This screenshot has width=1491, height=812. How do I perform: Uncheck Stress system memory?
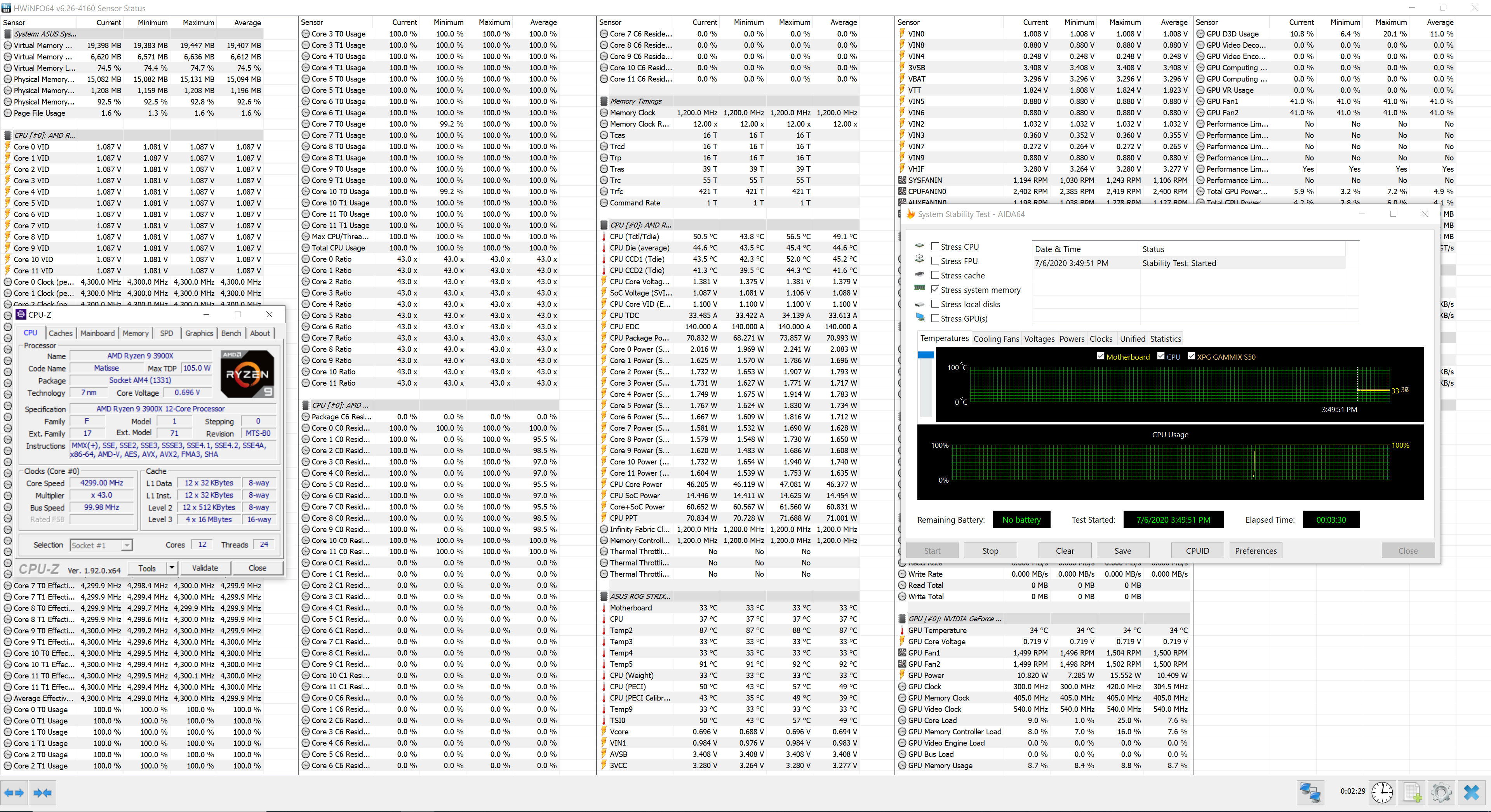coord(935,289)
